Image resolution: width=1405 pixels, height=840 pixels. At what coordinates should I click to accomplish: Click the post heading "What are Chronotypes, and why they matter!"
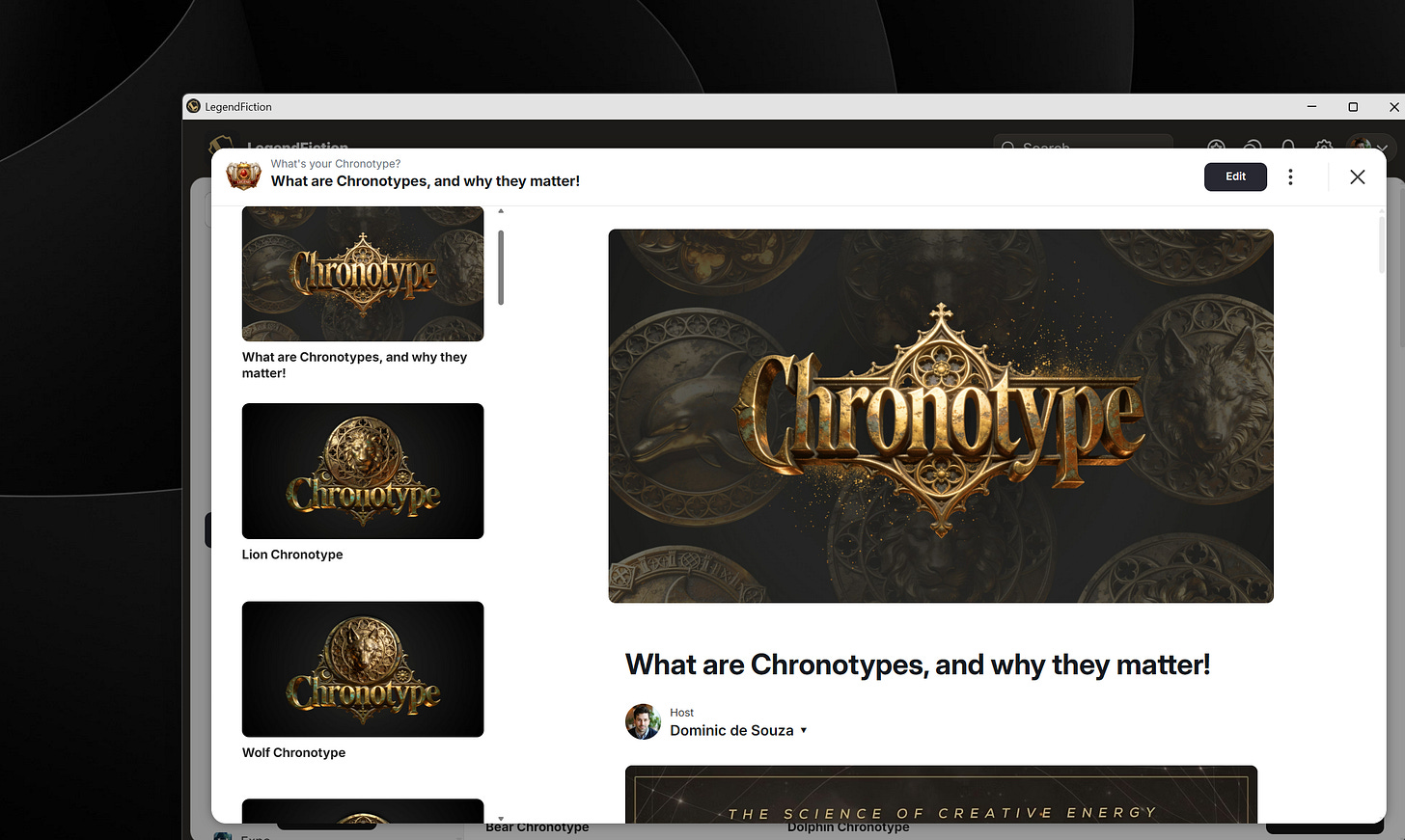[918, 664]
